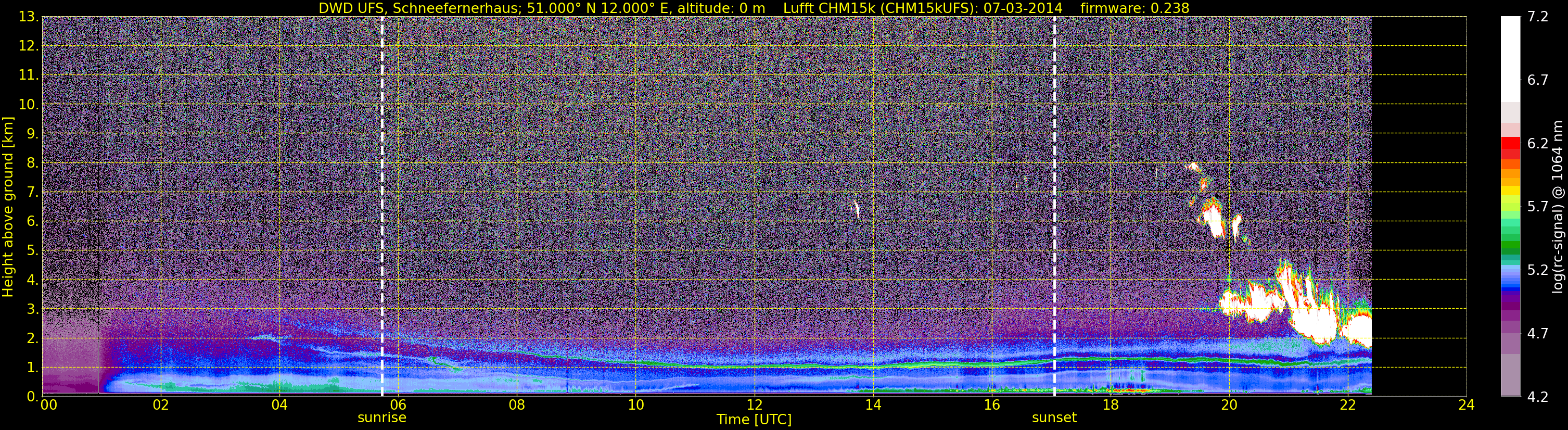The height and width of the screenshot is (430, 1568).
Task: Click the 'Height above ground [km]' axis label
Action: pos(8,207)
